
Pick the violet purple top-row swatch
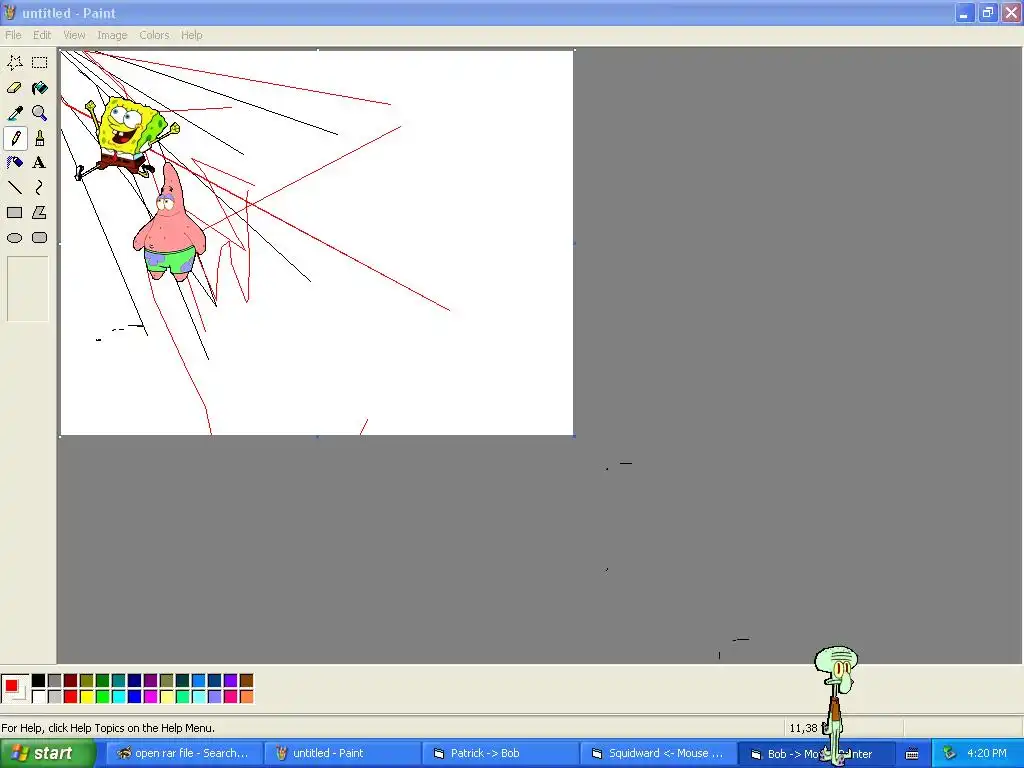pos(231,681)
